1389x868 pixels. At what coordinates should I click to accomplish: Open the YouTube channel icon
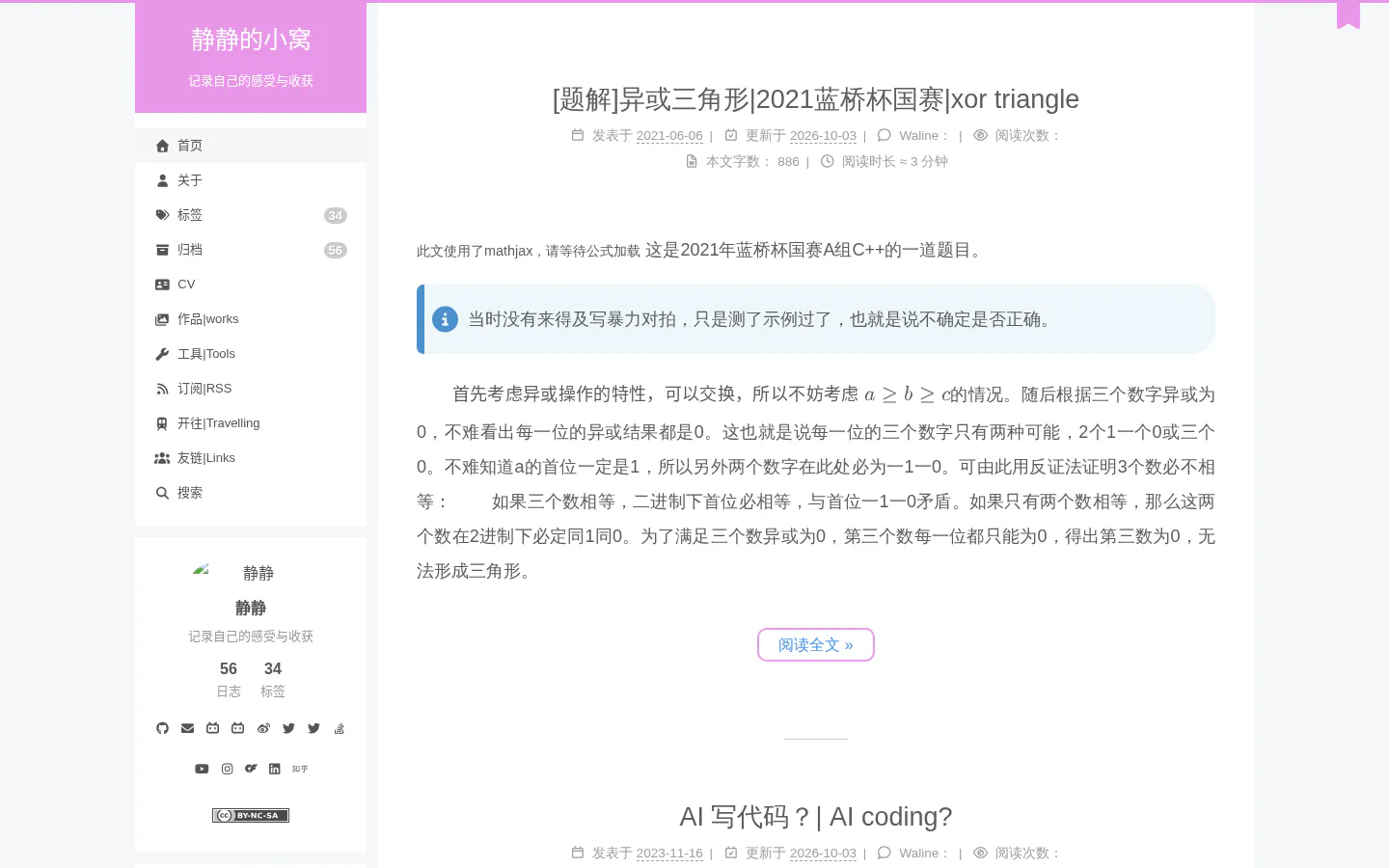point(202,769)
